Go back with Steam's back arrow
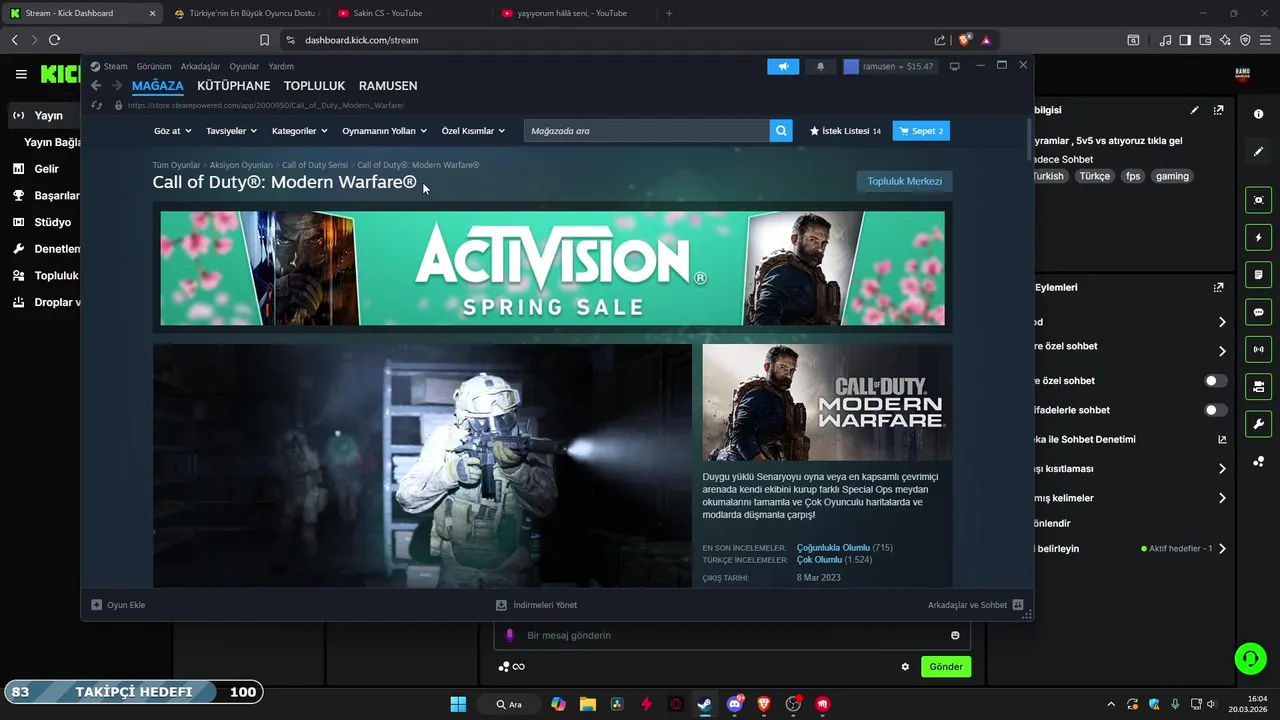The height and width of the screenshot is (720, 1280). click(x=96, y=86)
